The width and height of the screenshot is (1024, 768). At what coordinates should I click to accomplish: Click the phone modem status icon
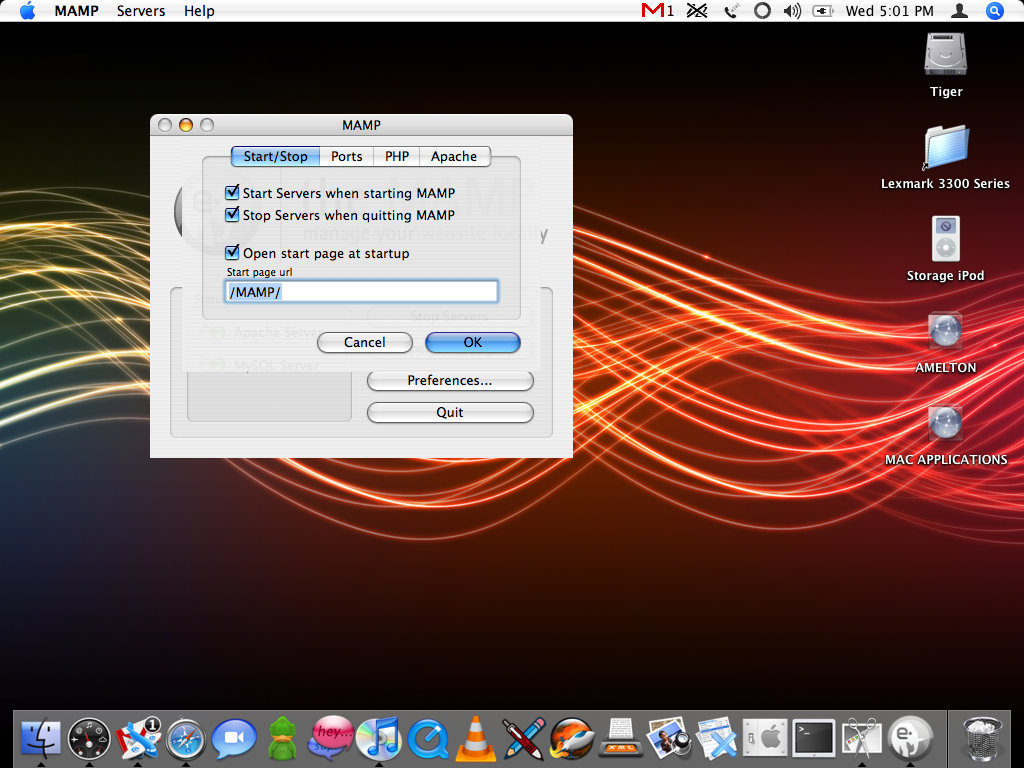731,10
